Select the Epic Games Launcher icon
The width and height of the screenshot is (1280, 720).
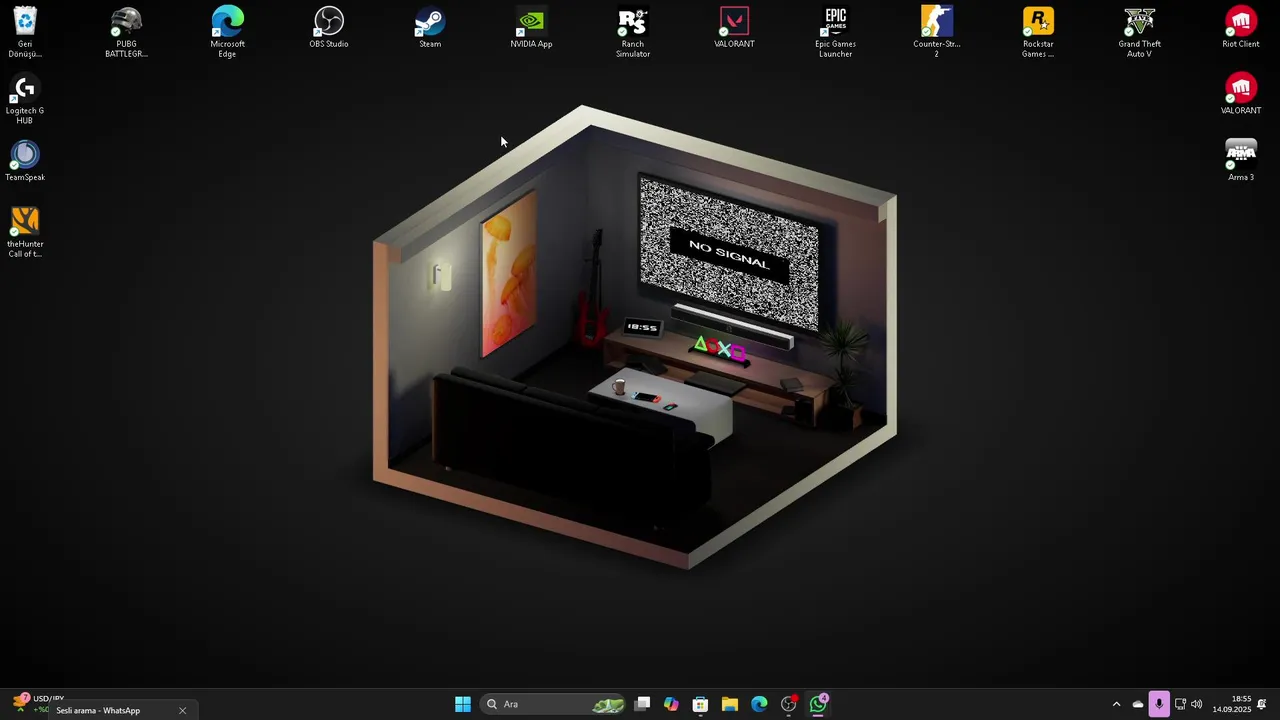(835, 32)
